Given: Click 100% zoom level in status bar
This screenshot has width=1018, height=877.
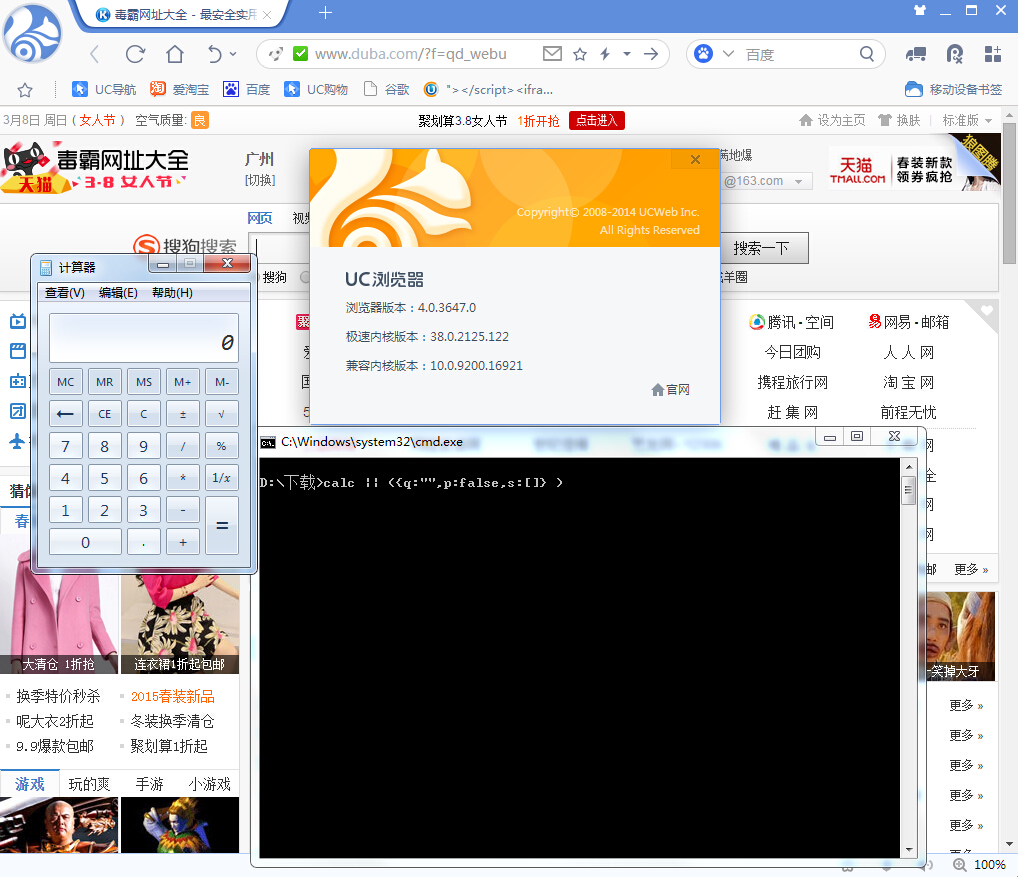Looking at the screenshot, I should 989,865.
